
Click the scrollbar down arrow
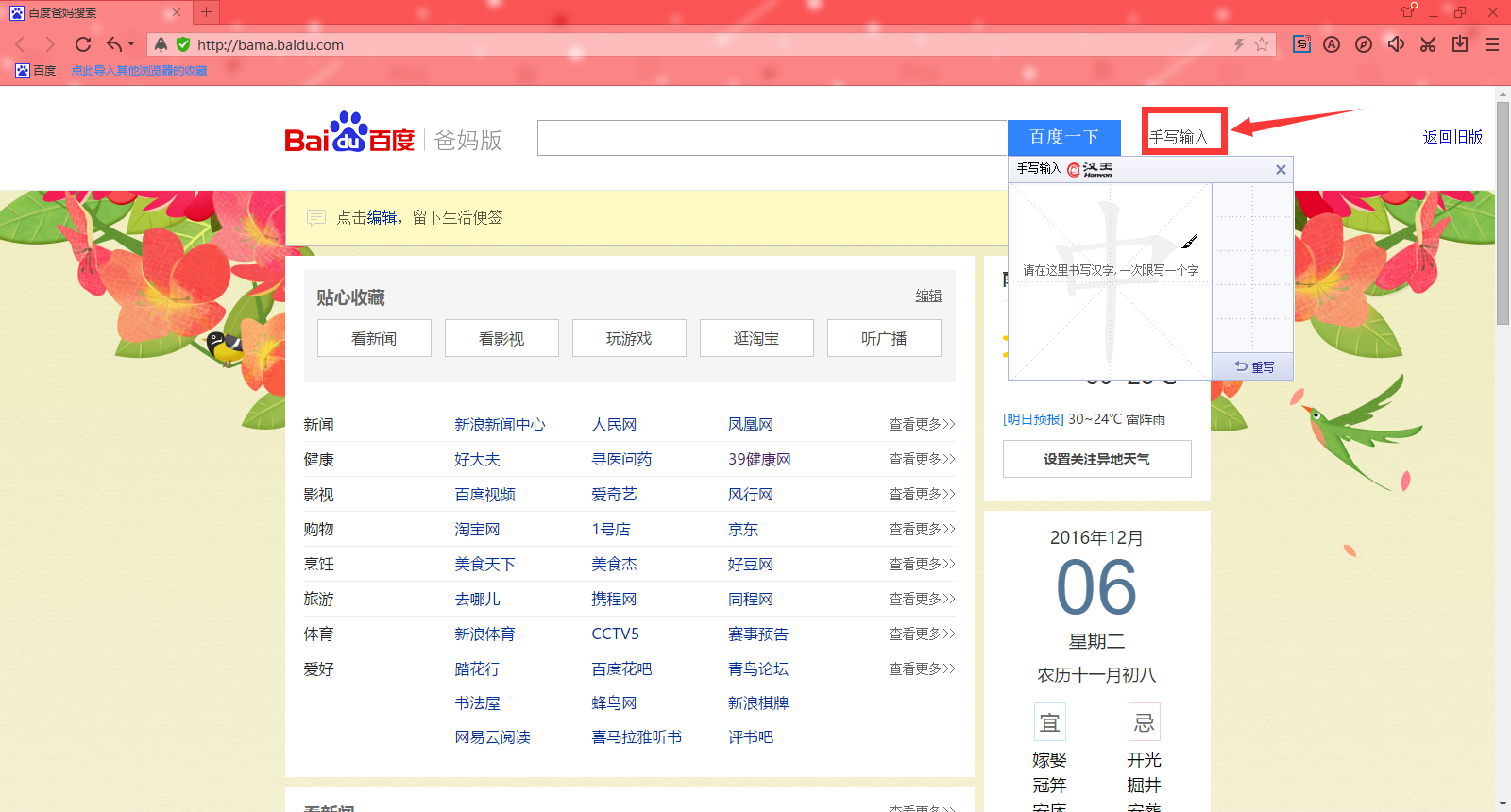pyautogui.click(x=1503, y=804)
